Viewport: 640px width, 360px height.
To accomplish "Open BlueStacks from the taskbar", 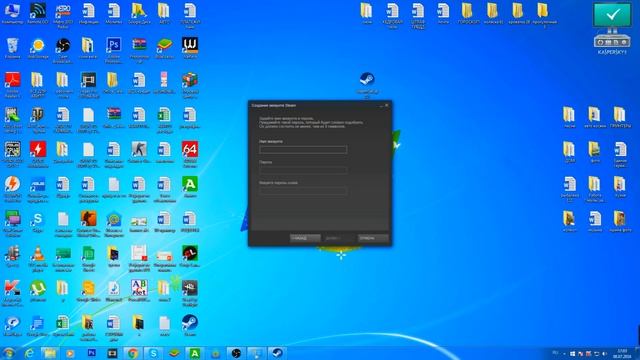I will click(174, 353).
